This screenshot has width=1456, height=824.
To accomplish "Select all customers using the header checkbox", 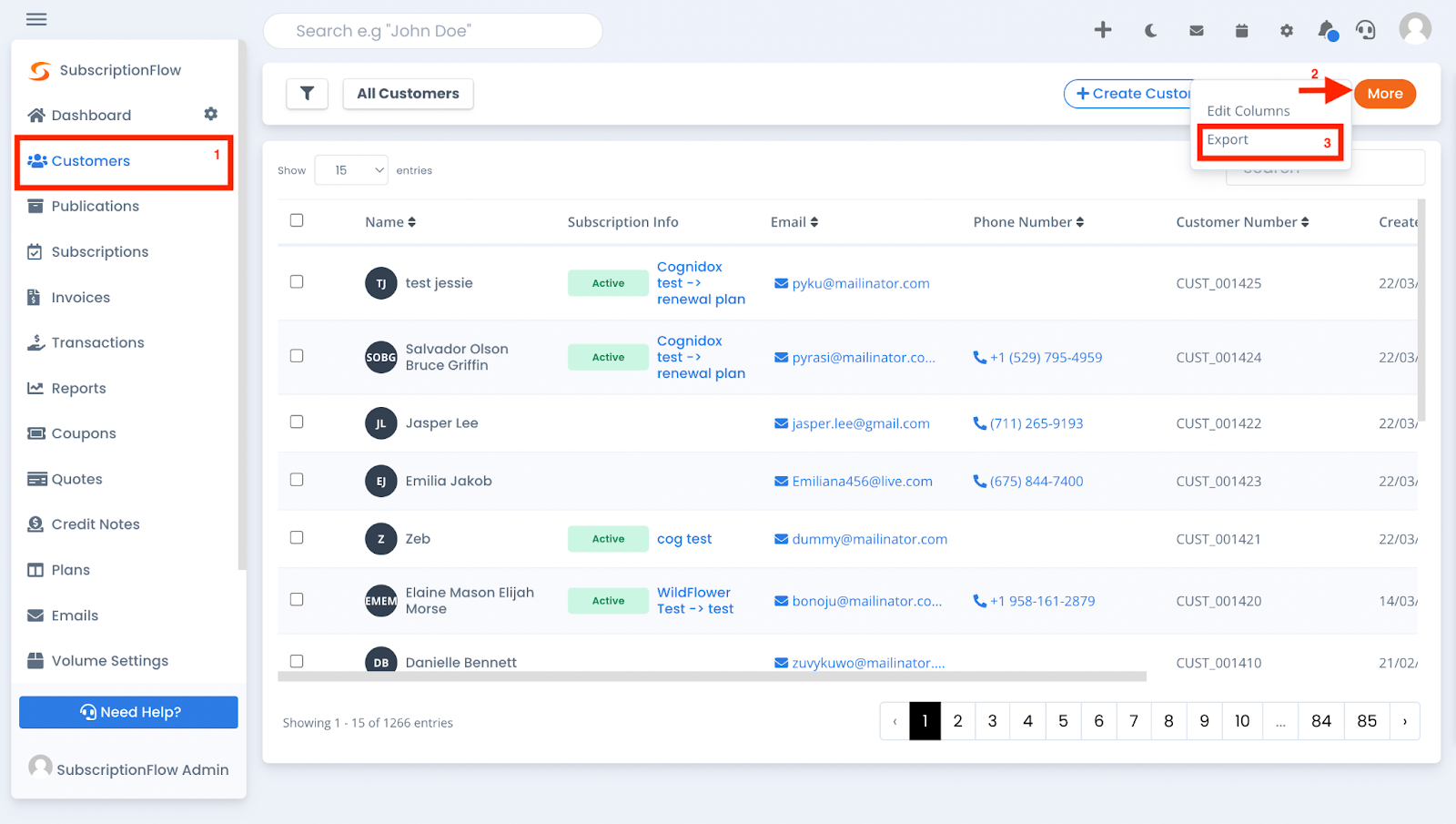I will pyautogui.click(x=297, y=219).
